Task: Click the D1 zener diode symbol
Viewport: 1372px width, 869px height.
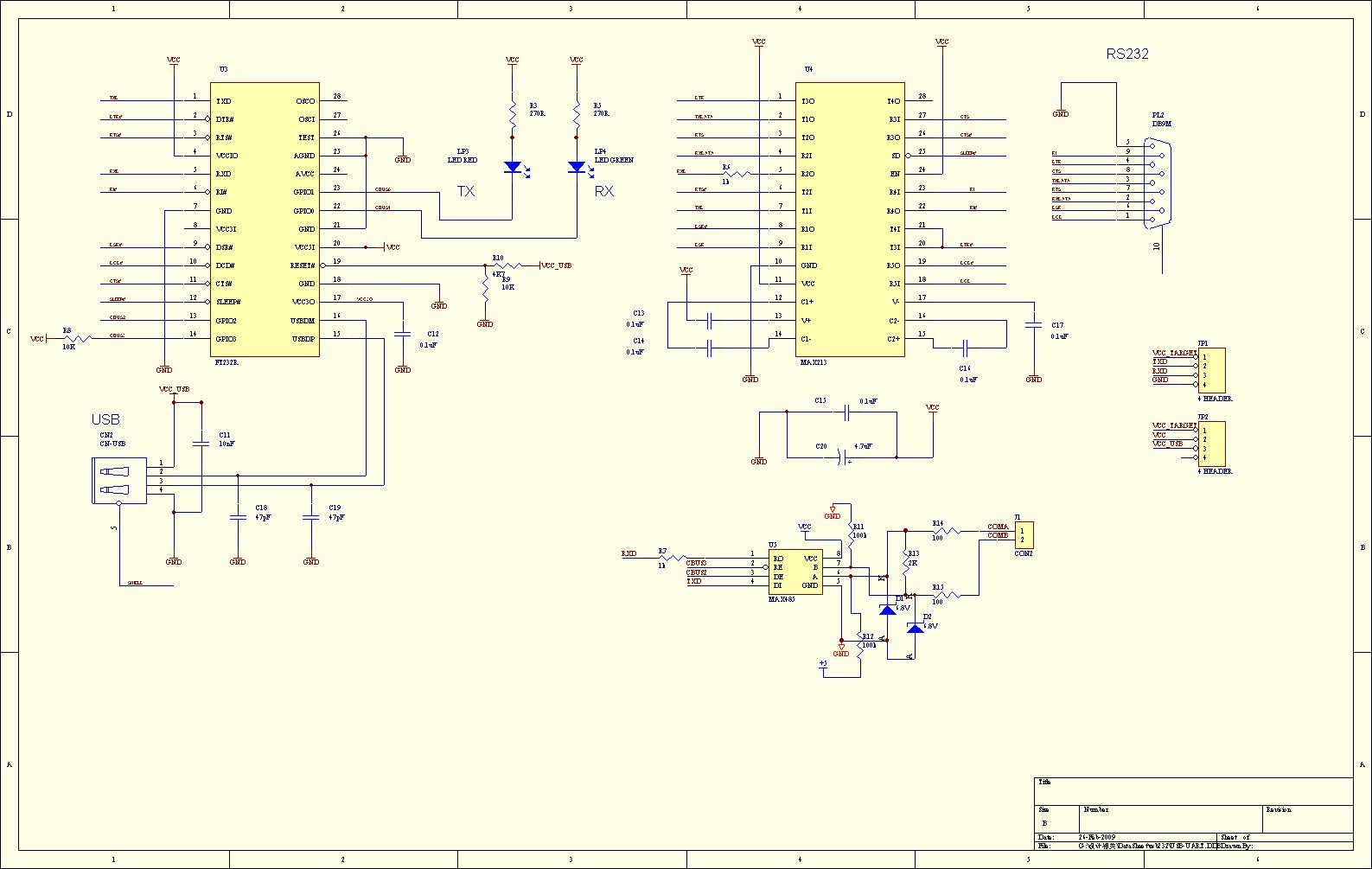Action: point(887,610)
